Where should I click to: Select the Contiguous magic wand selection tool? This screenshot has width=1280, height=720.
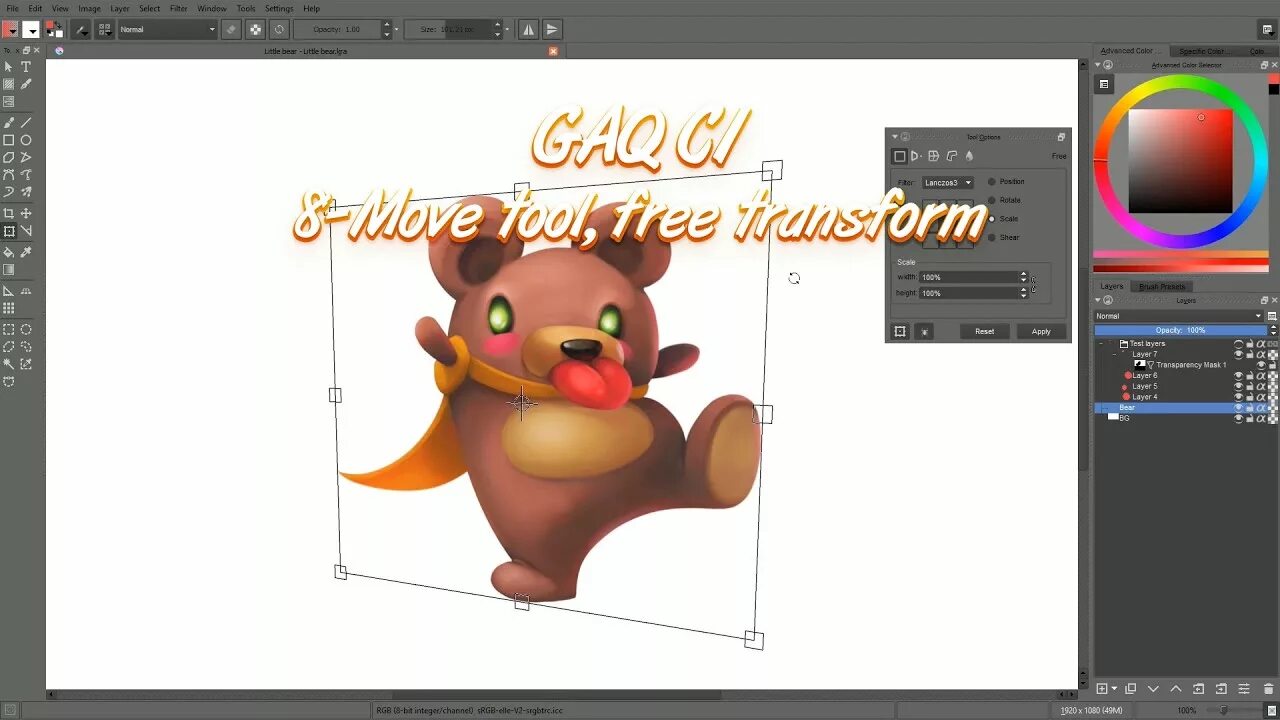pyautogui.click(x=9, y=364)
